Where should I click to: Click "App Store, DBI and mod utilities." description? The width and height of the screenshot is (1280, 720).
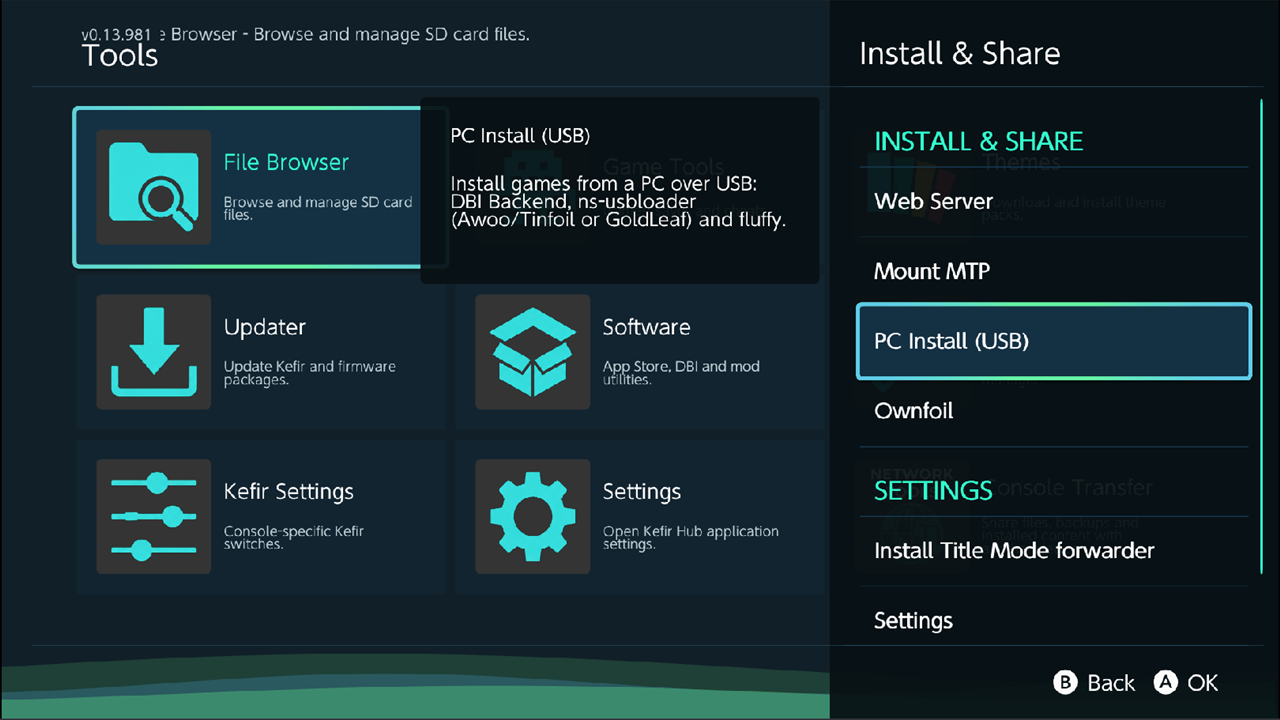(681, 373)
